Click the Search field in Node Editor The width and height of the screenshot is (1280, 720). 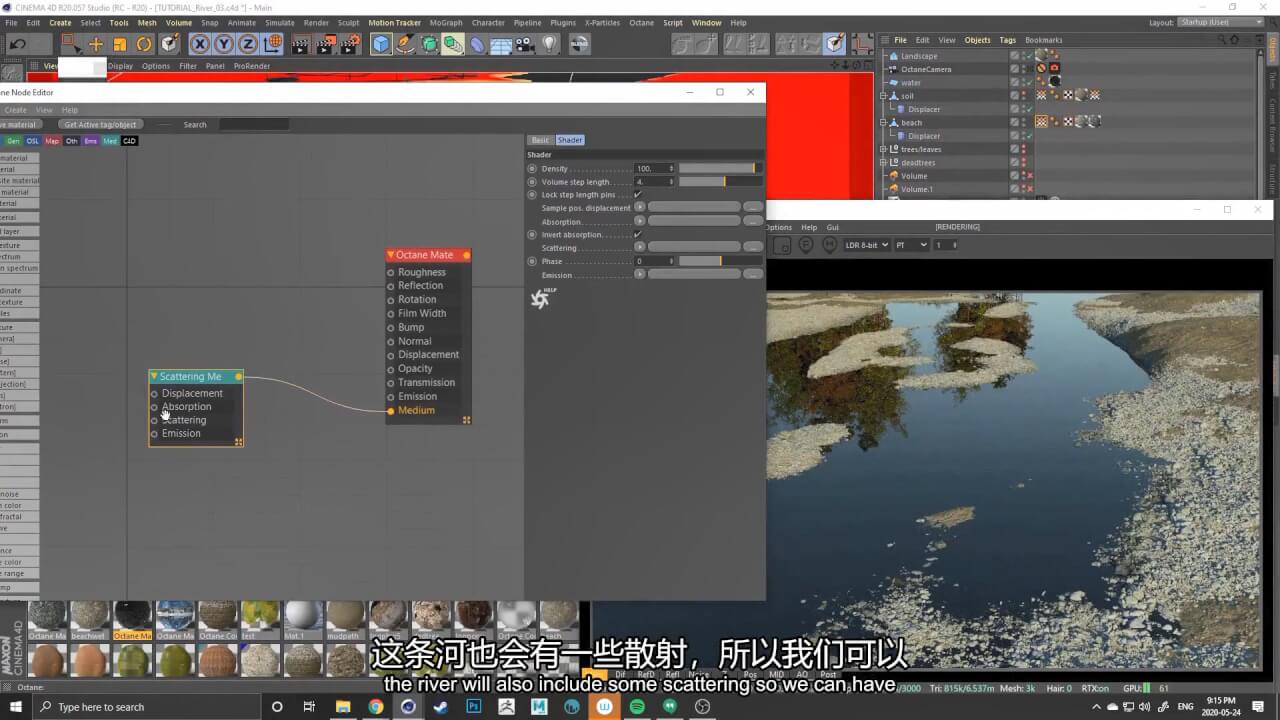pos(254,125)
